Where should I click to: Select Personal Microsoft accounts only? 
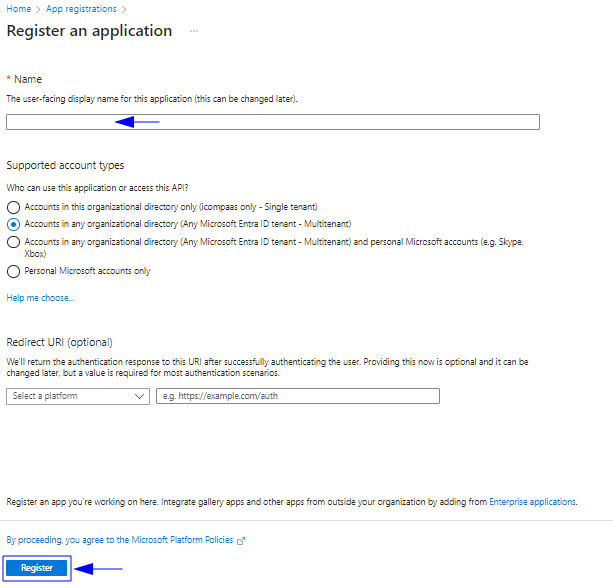click(x=13, y=271)
